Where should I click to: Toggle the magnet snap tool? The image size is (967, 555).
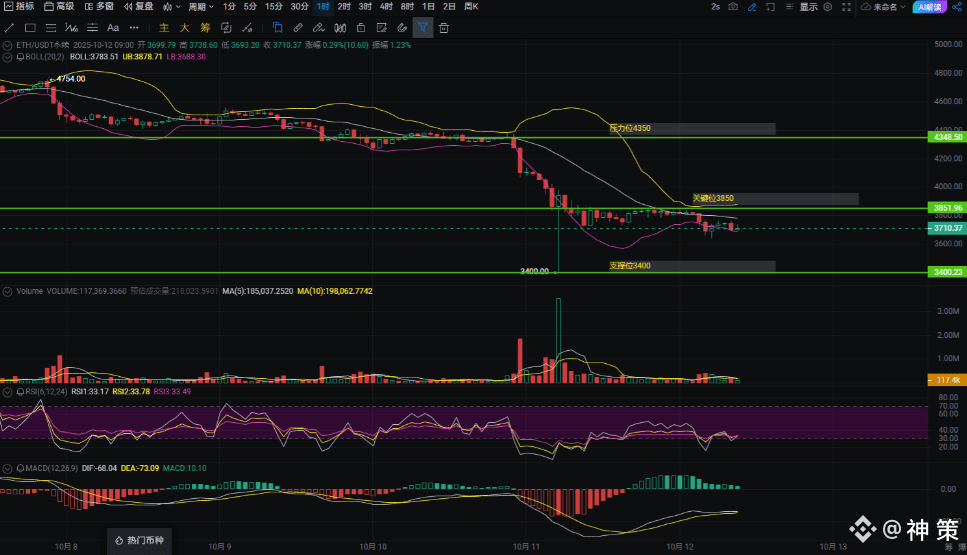click(x=402, y=28)
